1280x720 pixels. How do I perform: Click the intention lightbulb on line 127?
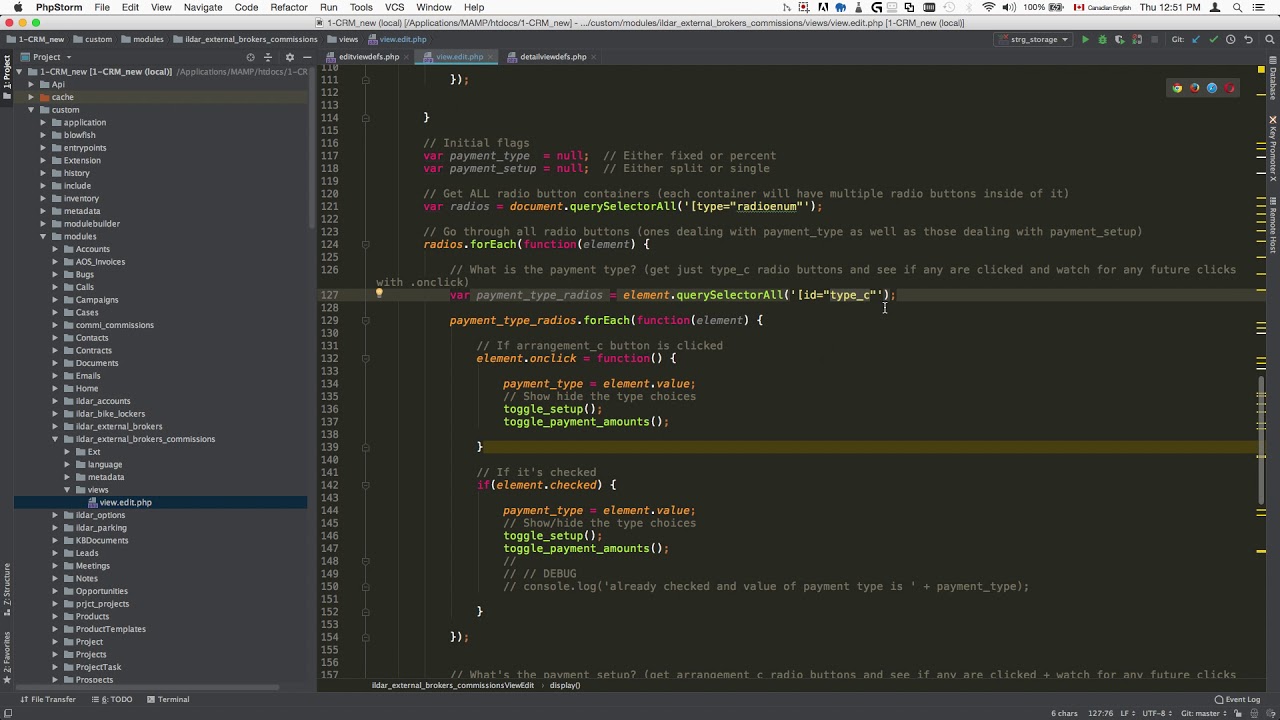[x=379, y=294]
